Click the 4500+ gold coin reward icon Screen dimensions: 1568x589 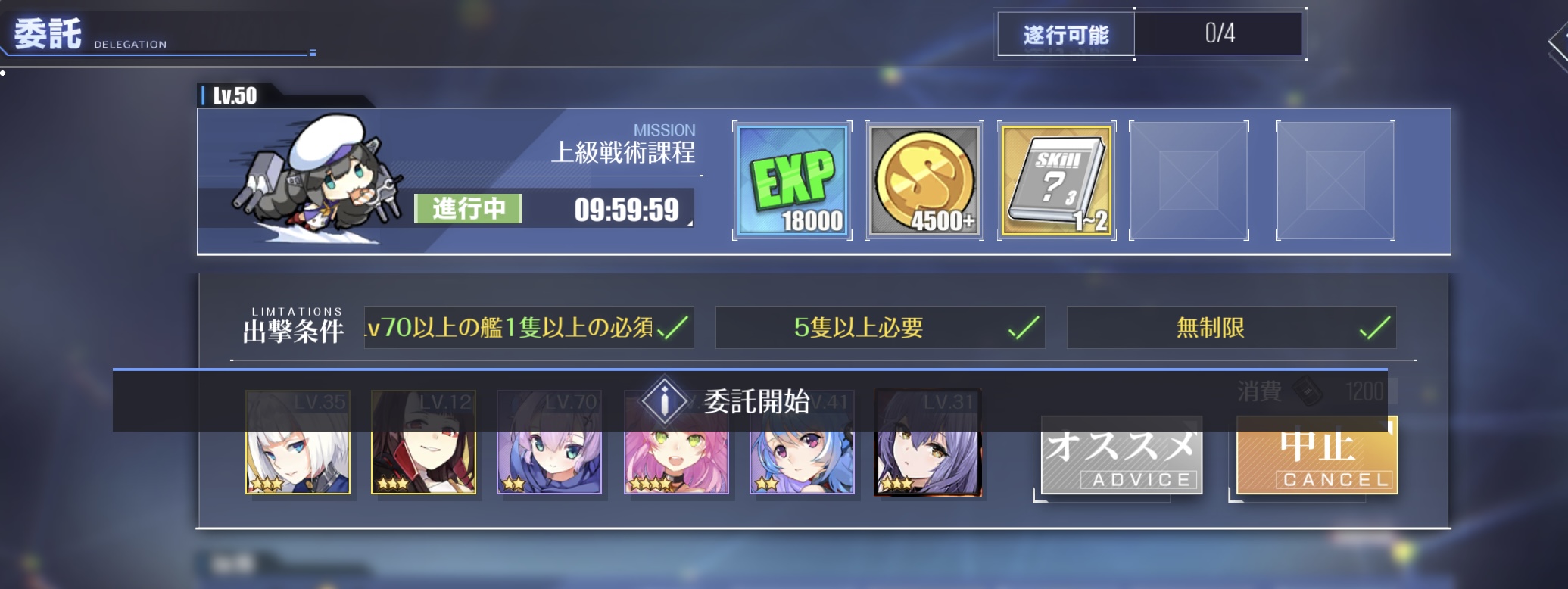click(x=924, y=181)
